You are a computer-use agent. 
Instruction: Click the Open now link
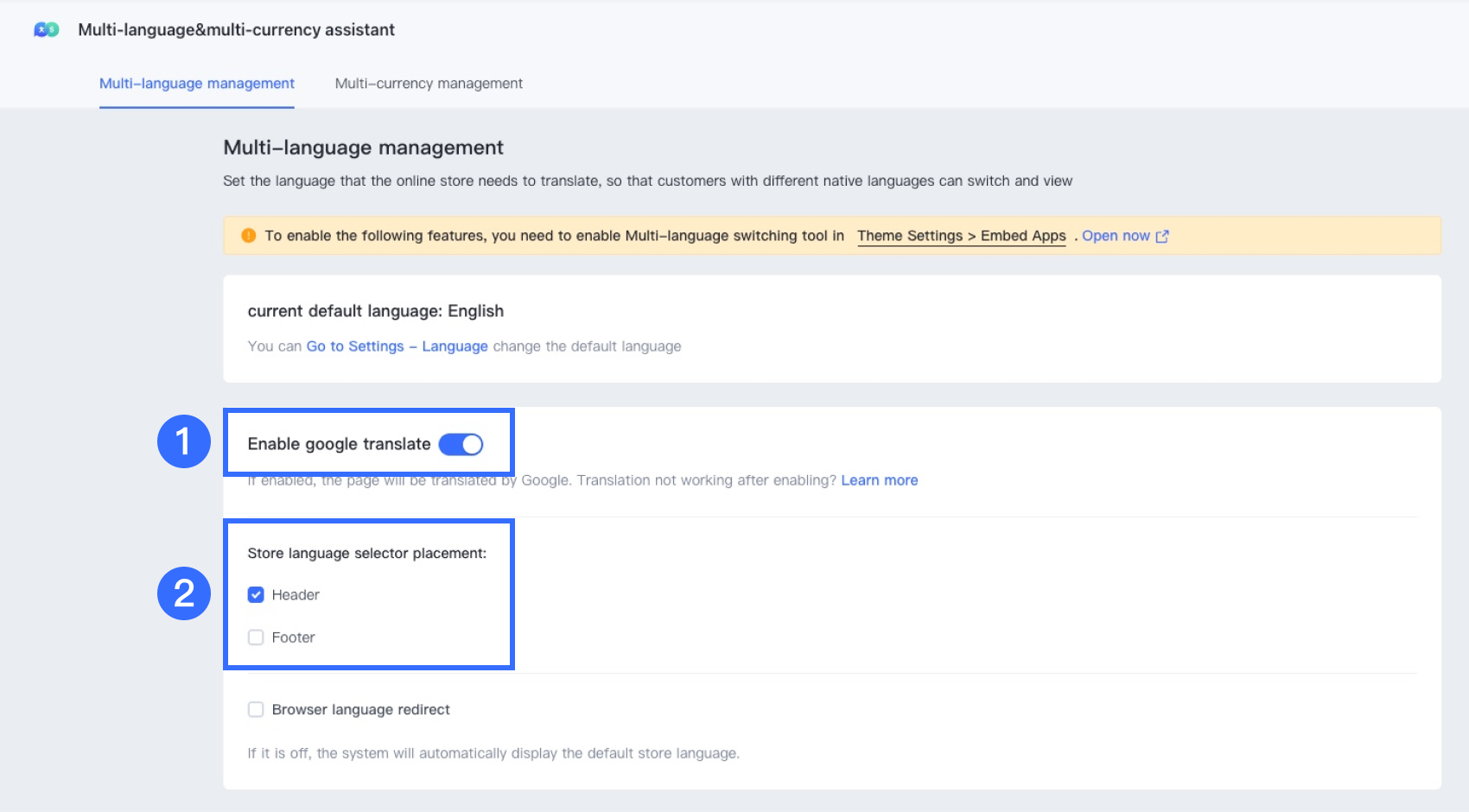point(1116,236)
